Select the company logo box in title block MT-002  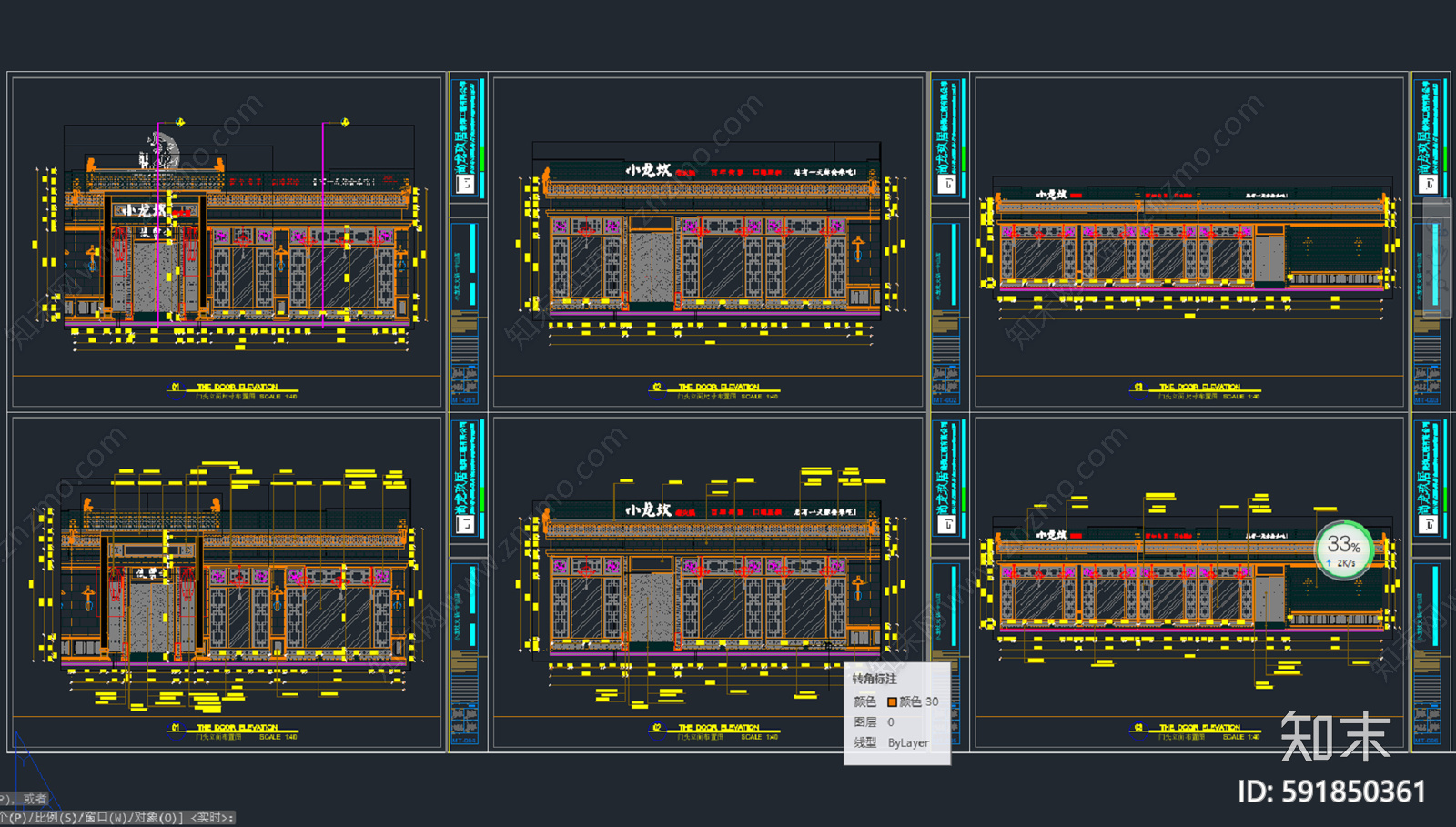coord(947,184)
